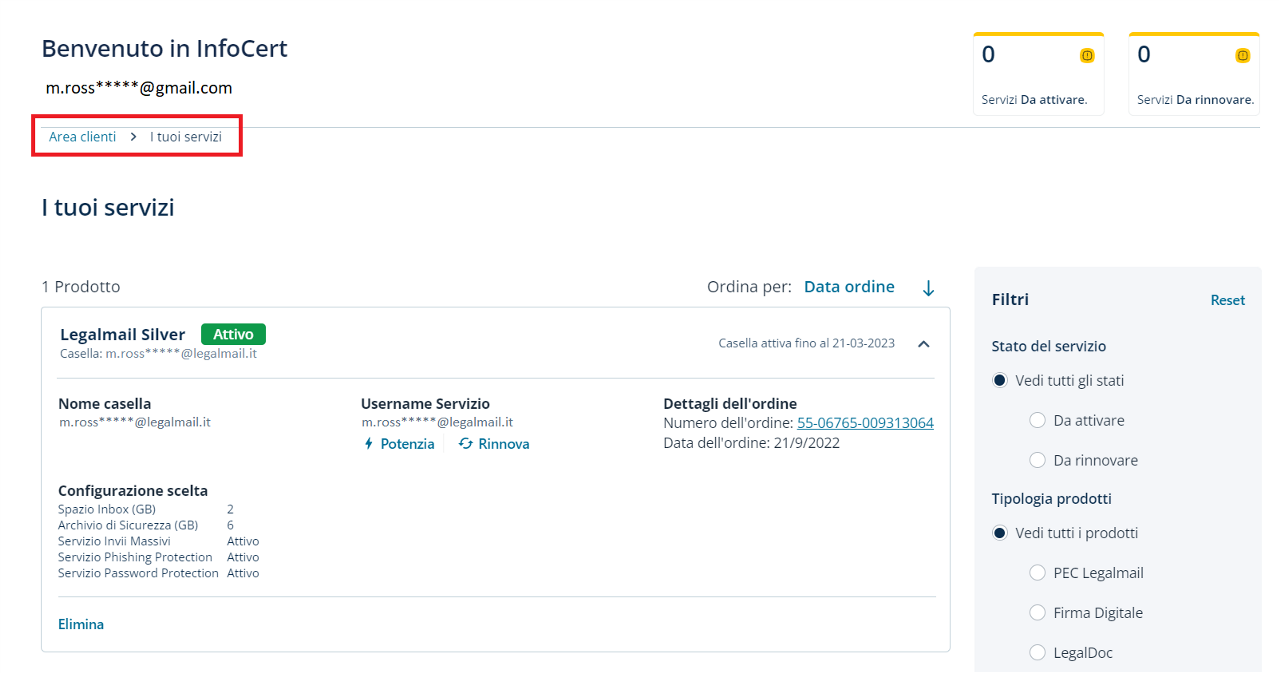Select the Da attivare status filter

coord(1037,421)
